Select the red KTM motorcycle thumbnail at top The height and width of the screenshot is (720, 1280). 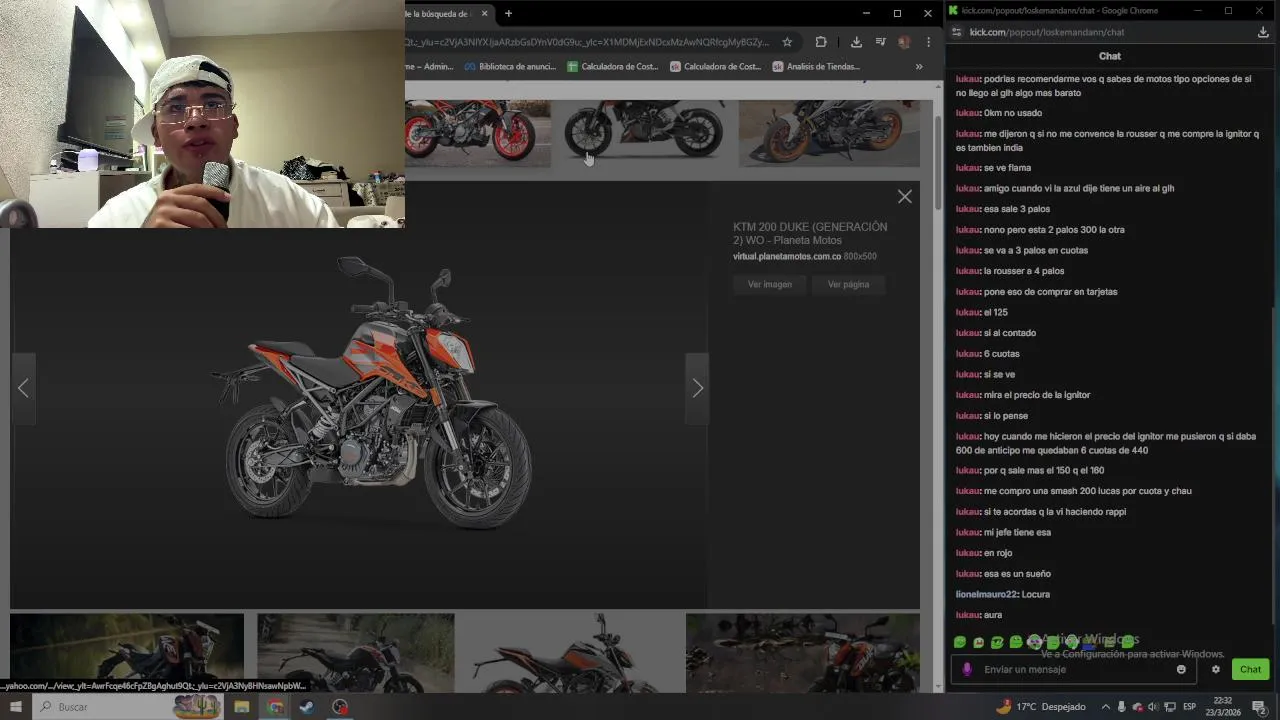tap(478, 133)
